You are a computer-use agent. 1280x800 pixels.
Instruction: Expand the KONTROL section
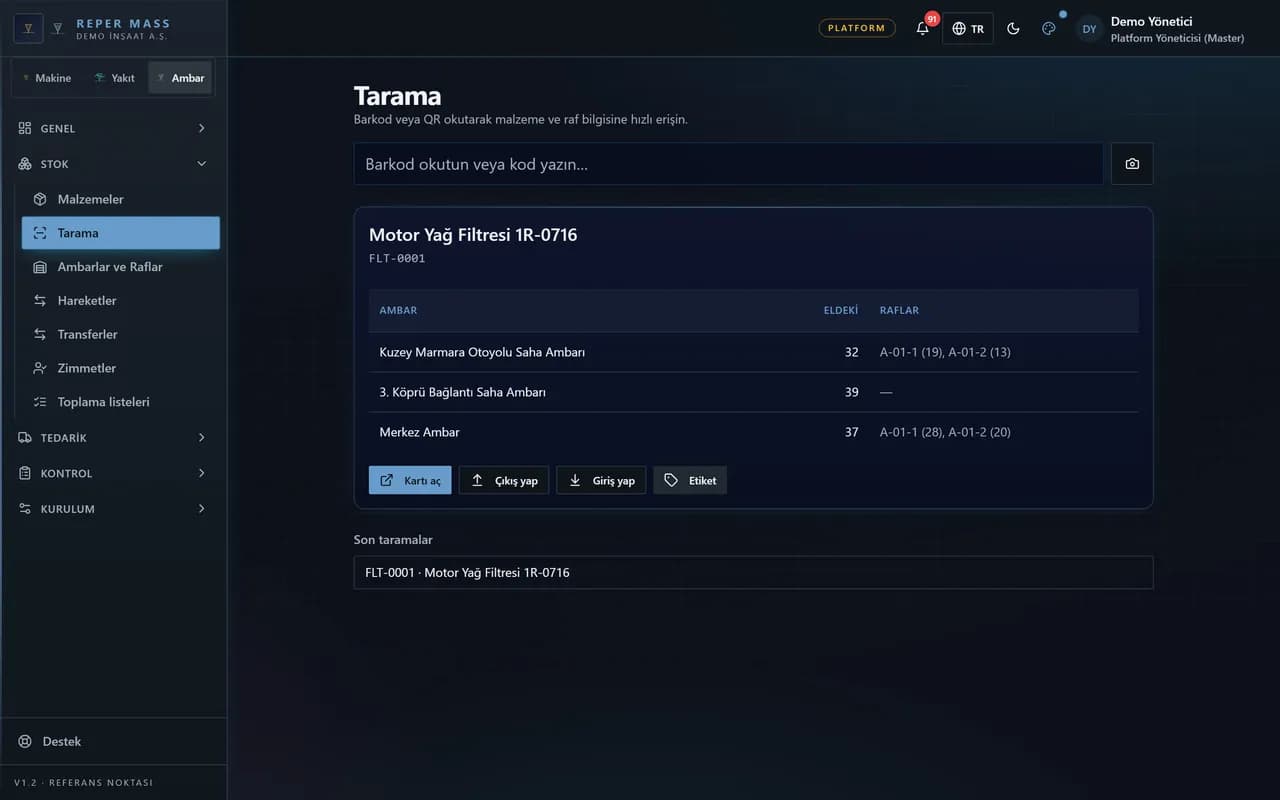point(113,473)
